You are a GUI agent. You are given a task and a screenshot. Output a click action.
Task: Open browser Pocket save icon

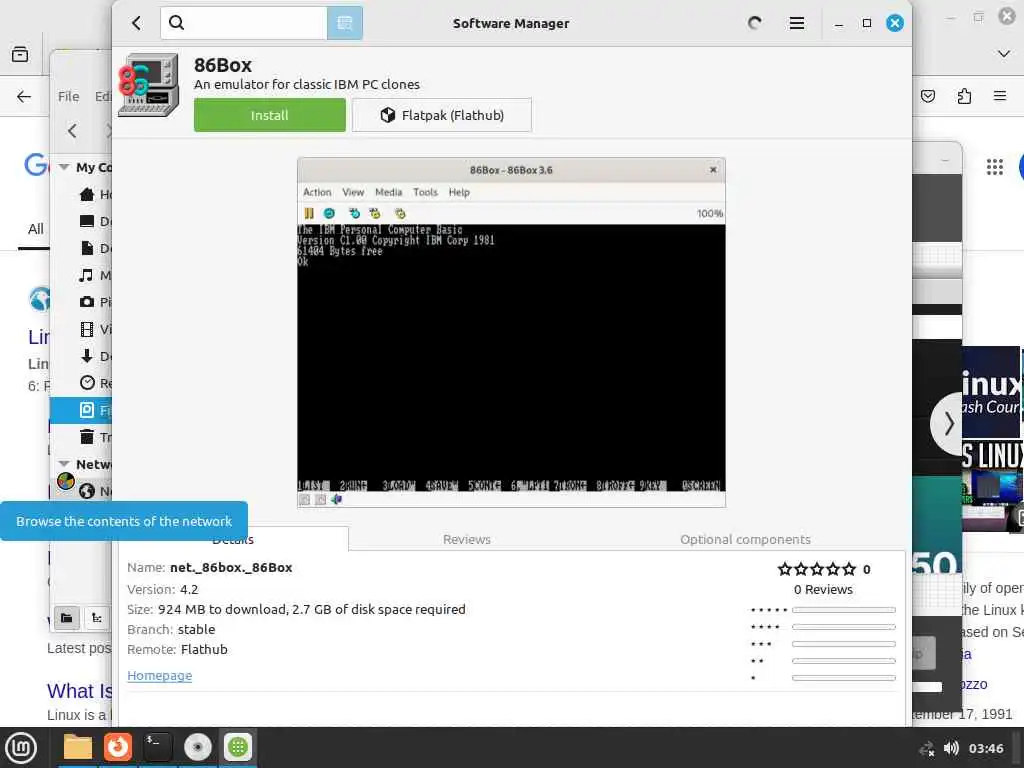point(928,97)
